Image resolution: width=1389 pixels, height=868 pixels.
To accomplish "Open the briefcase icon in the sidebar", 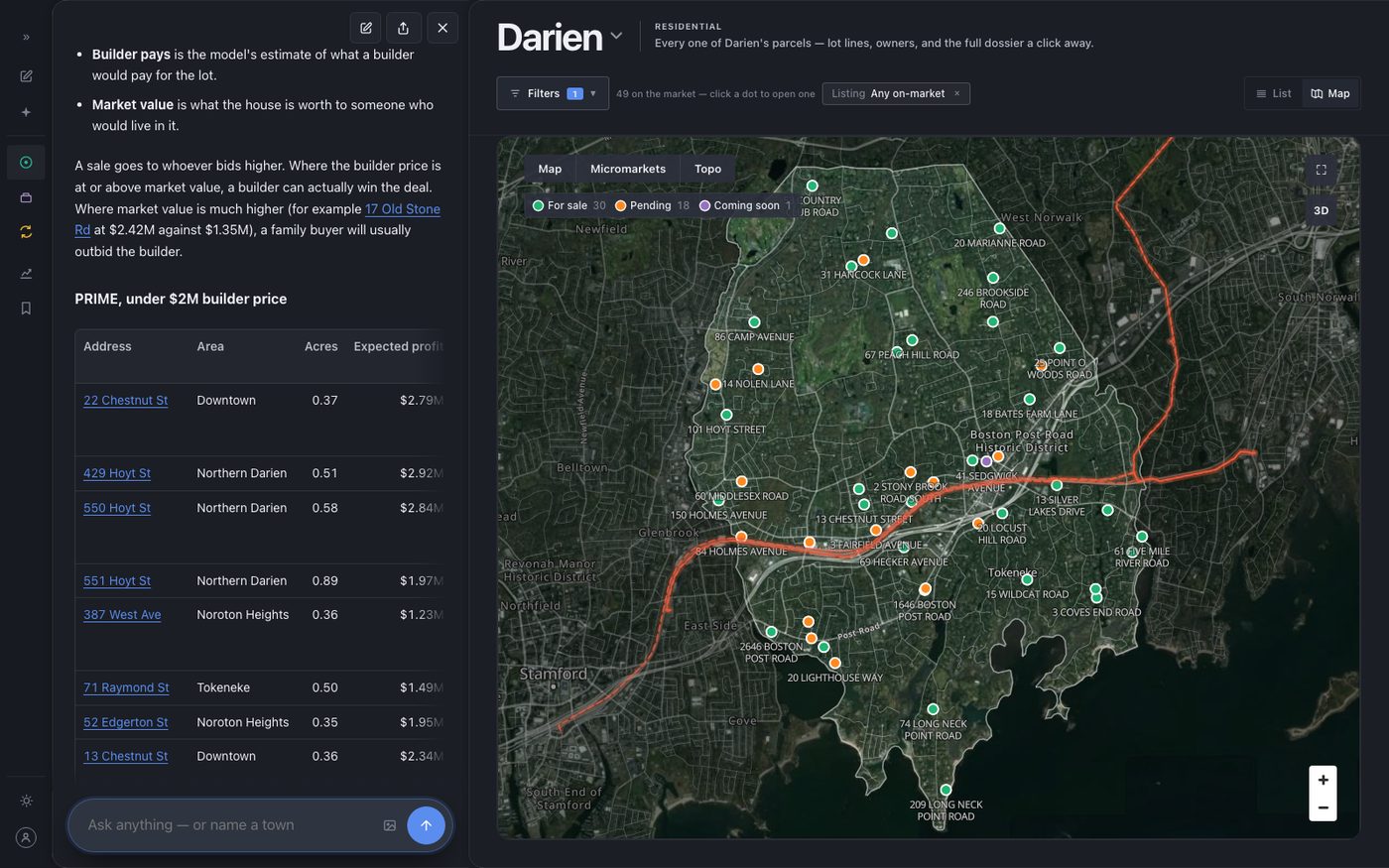I will pyautogui.click(x=26, y=197).
